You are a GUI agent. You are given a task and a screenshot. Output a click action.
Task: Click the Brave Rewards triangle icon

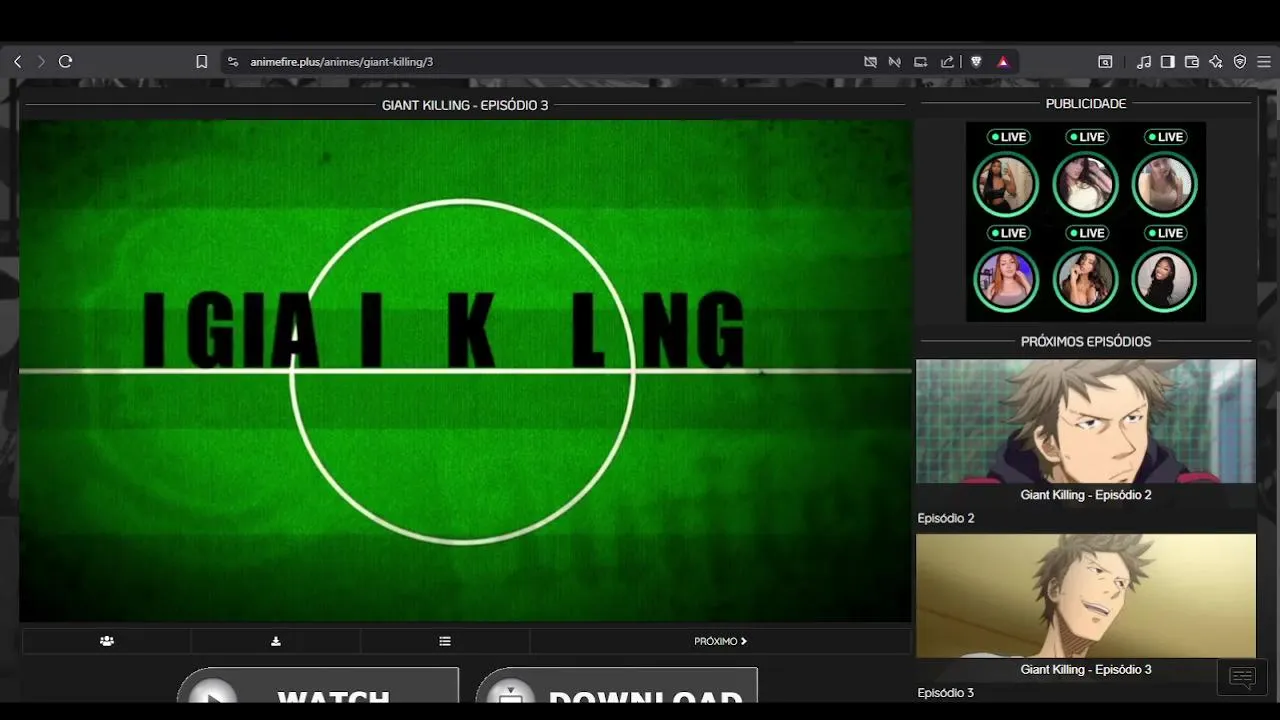1003,62
